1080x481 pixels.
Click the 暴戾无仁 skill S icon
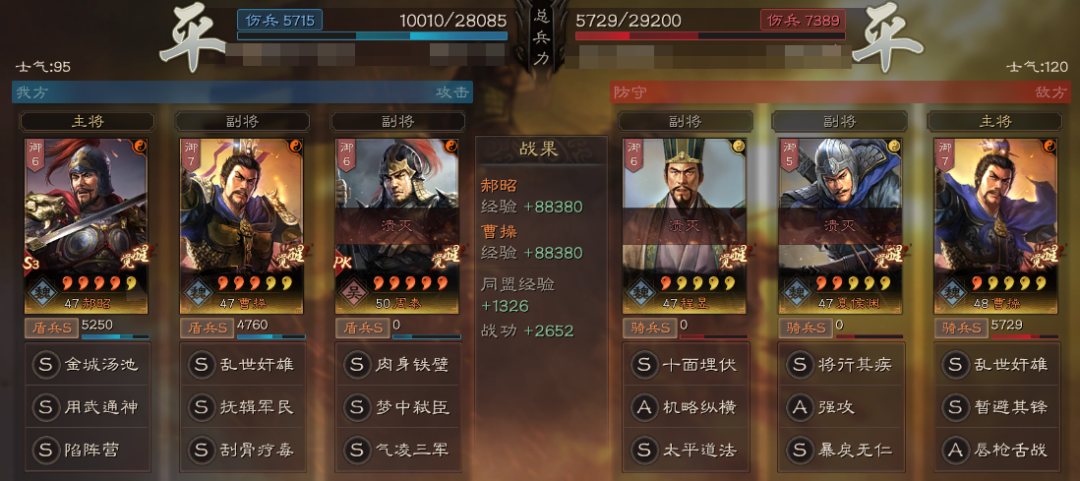coord(800,449)
